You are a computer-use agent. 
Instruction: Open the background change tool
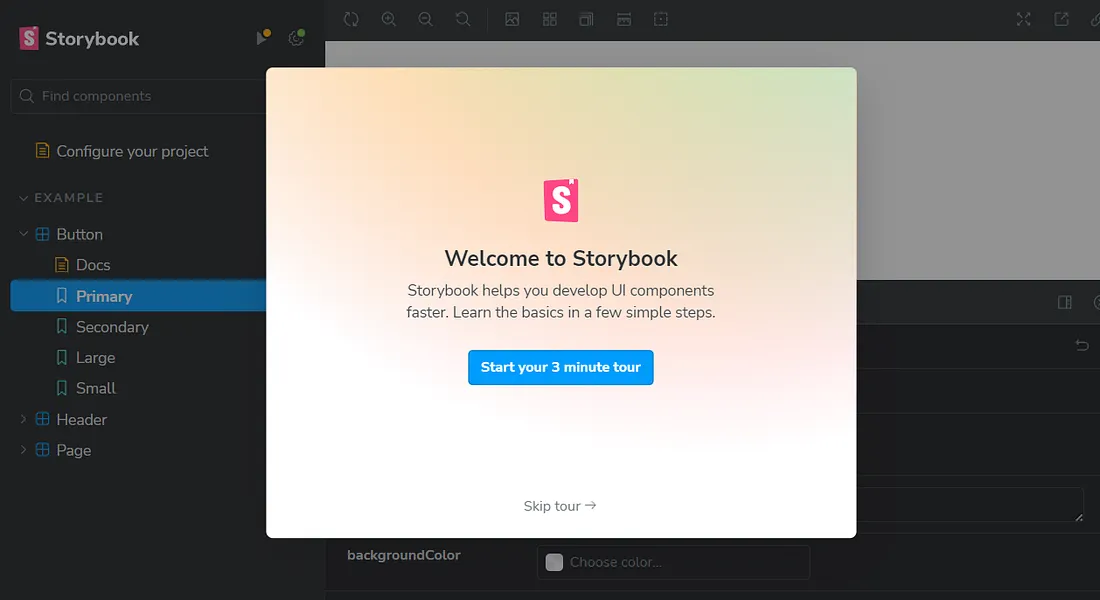click(512, 19)
